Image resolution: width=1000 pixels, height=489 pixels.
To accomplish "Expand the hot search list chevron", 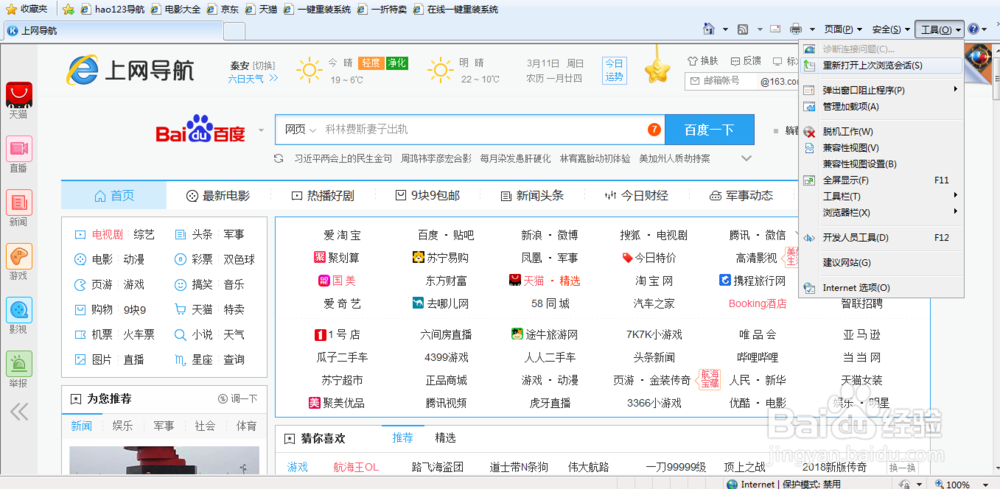I will click(x=746, y=158).
